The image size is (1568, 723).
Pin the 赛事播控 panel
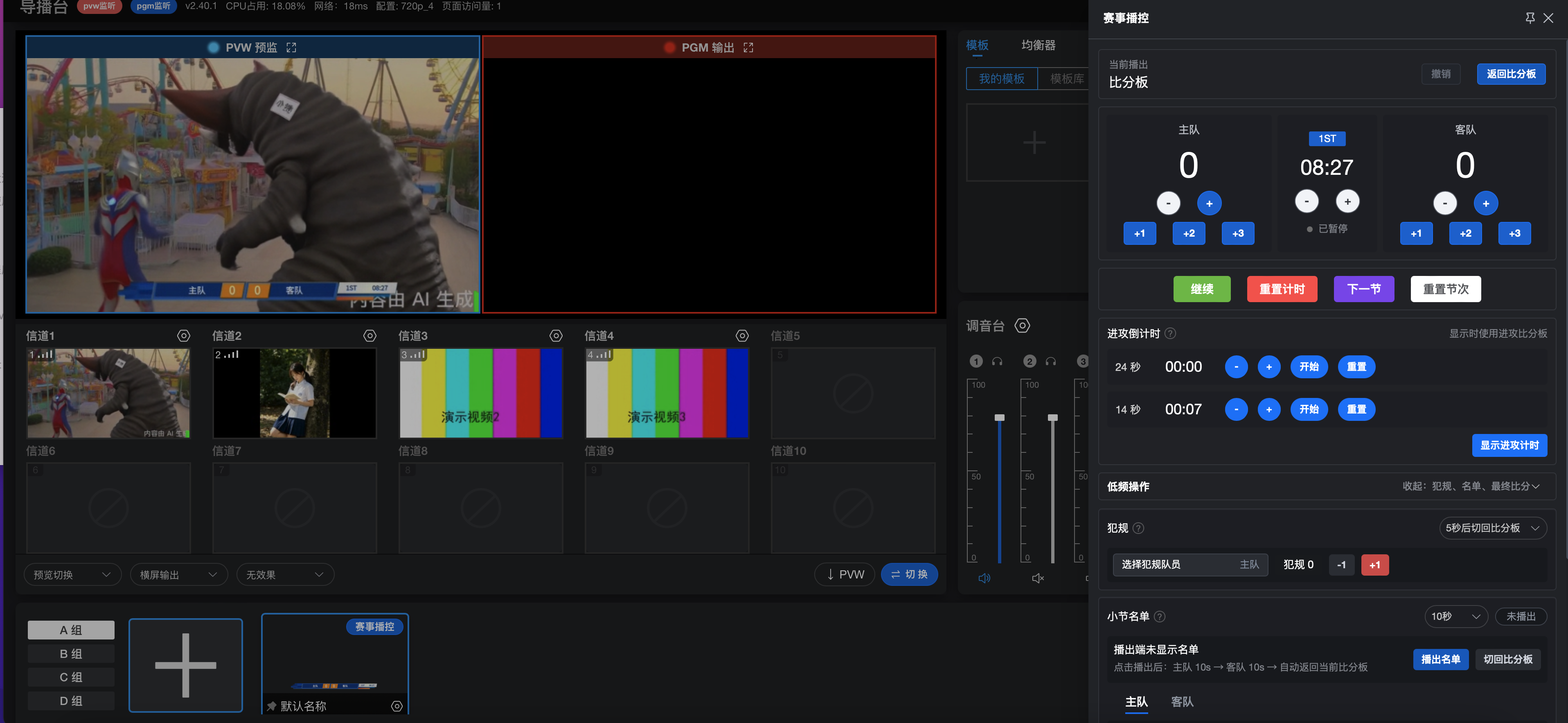(x=1530, y=18)
